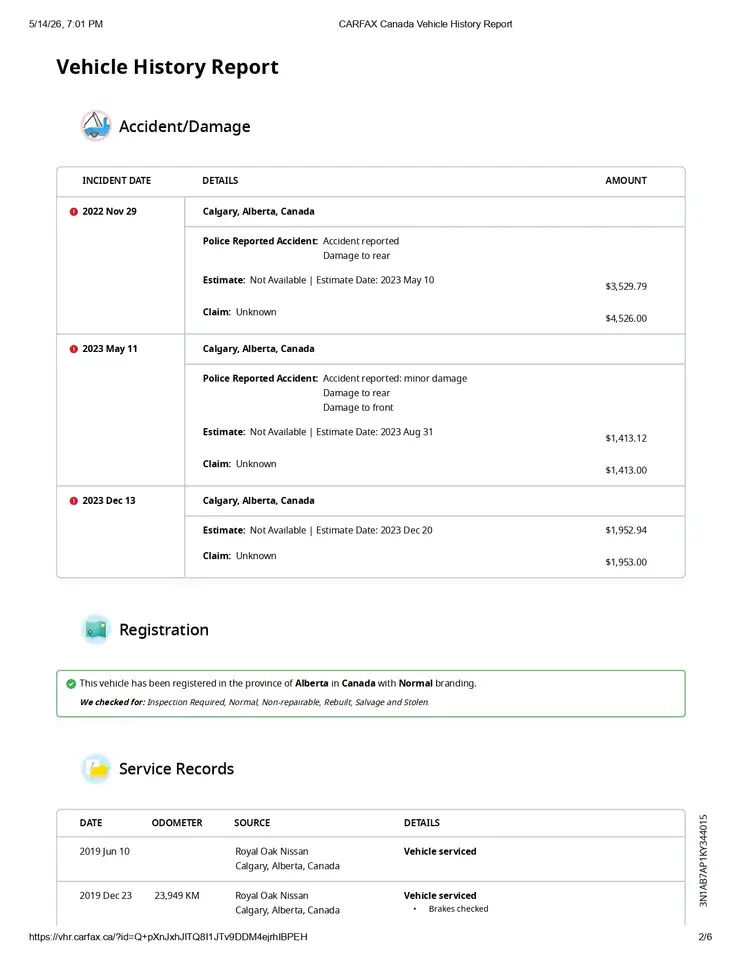Select the $4,526.00 claim amount

(626, 318)
